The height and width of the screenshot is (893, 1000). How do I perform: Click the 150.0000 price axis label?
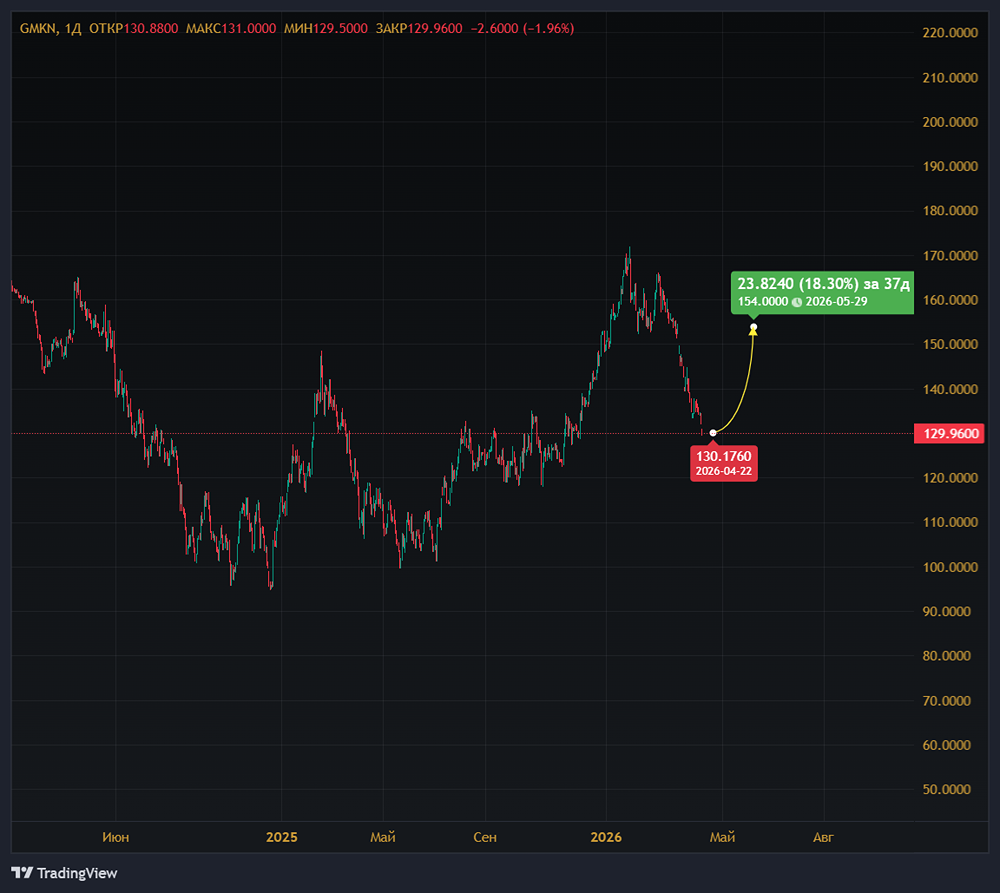click(950, 344)
